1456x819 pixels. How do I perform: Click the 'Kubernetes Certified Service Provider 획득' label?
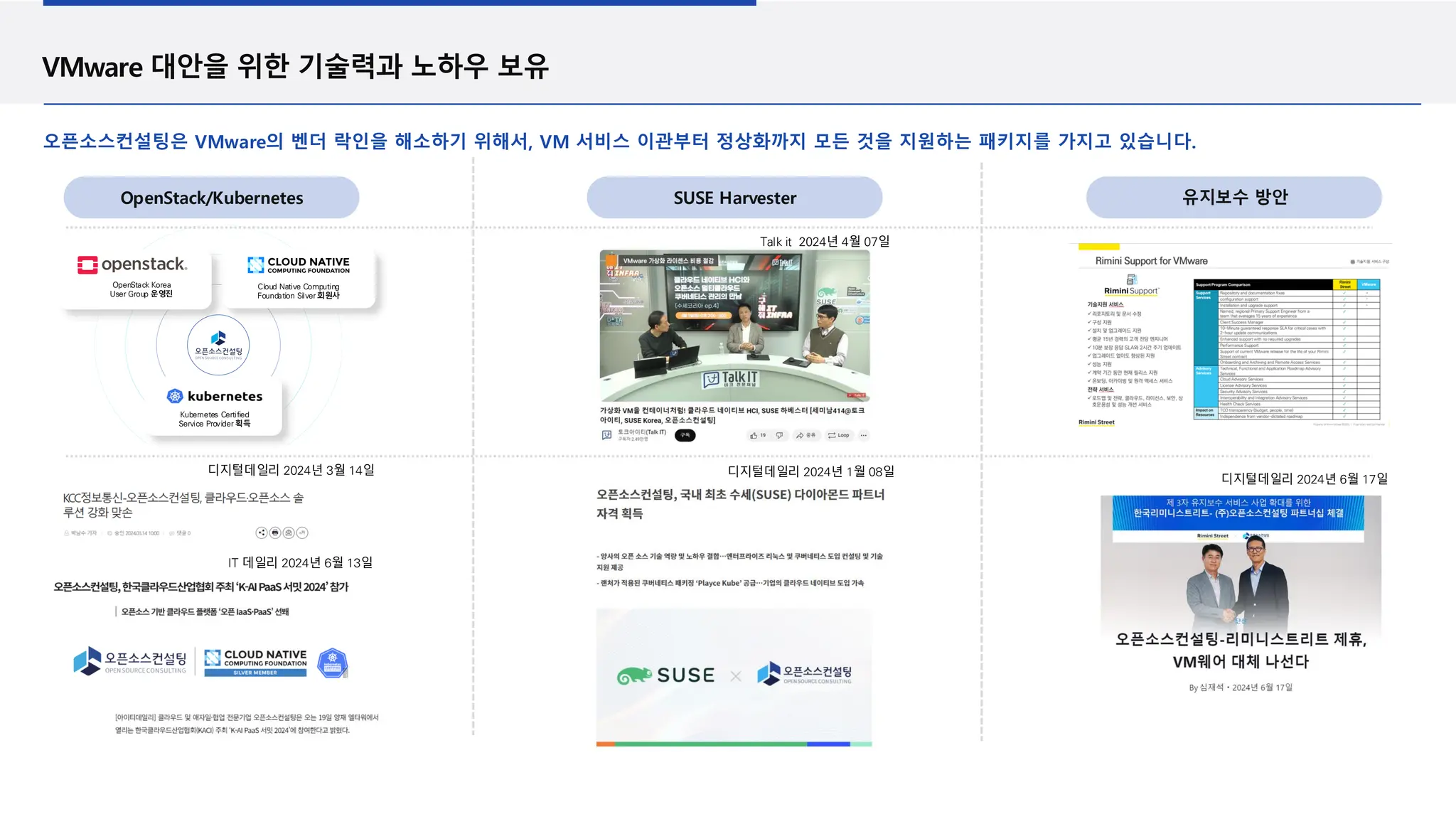pos(215,419)
